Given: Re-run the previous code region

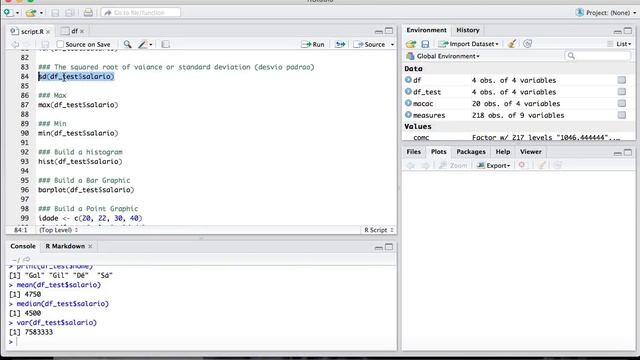Looking at the screenshot, I should click(340, 44).
